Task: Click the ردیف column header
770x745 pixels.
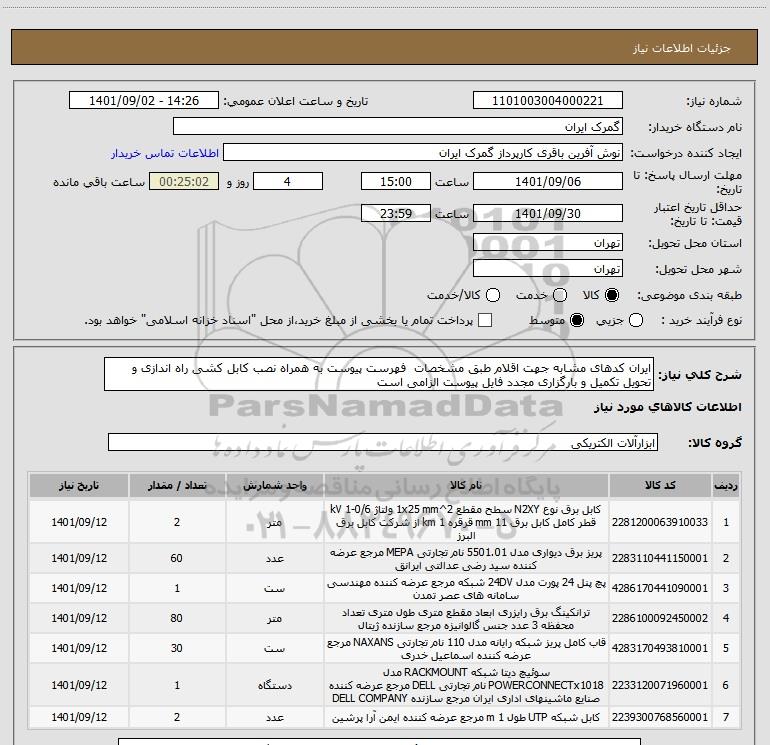Action: coord(726,486)
